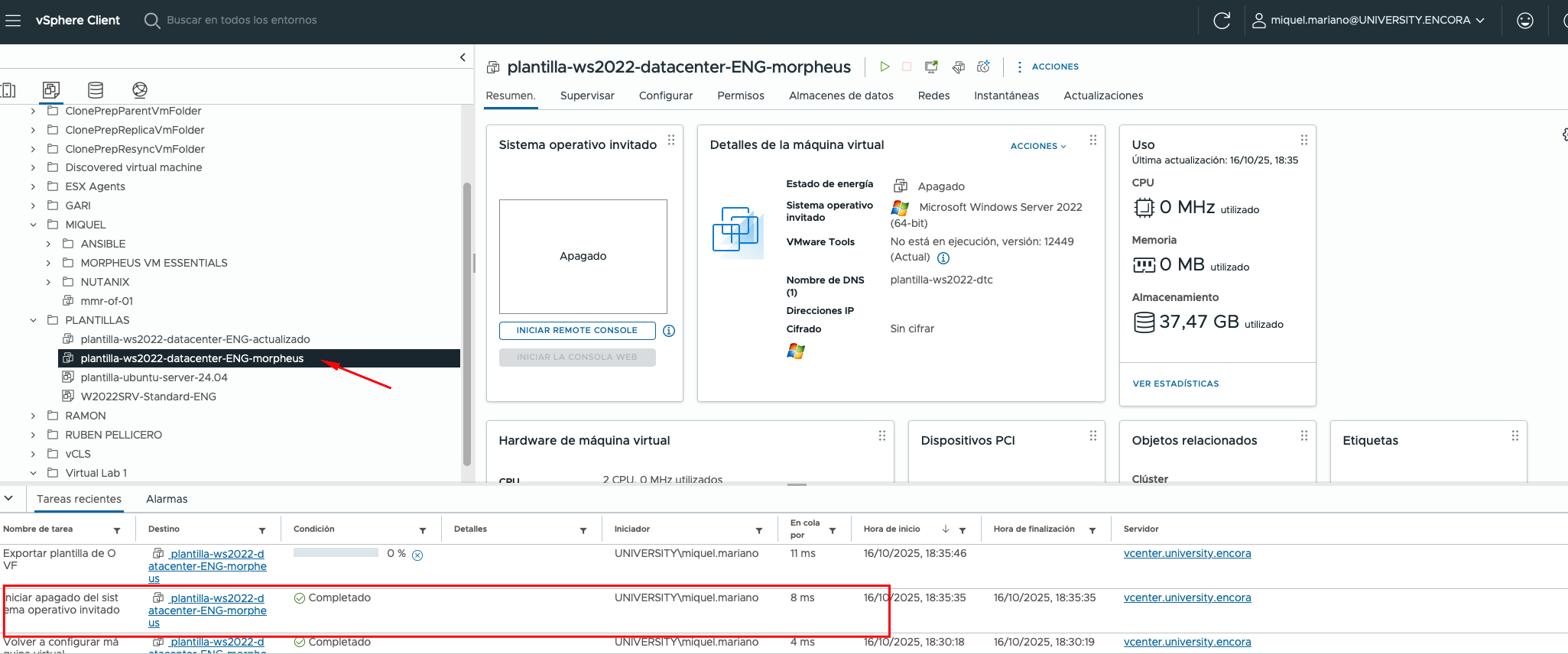Refresh the vSphere Client view
Viewport: 1568px width, 654px height.
coord(1222,21)
